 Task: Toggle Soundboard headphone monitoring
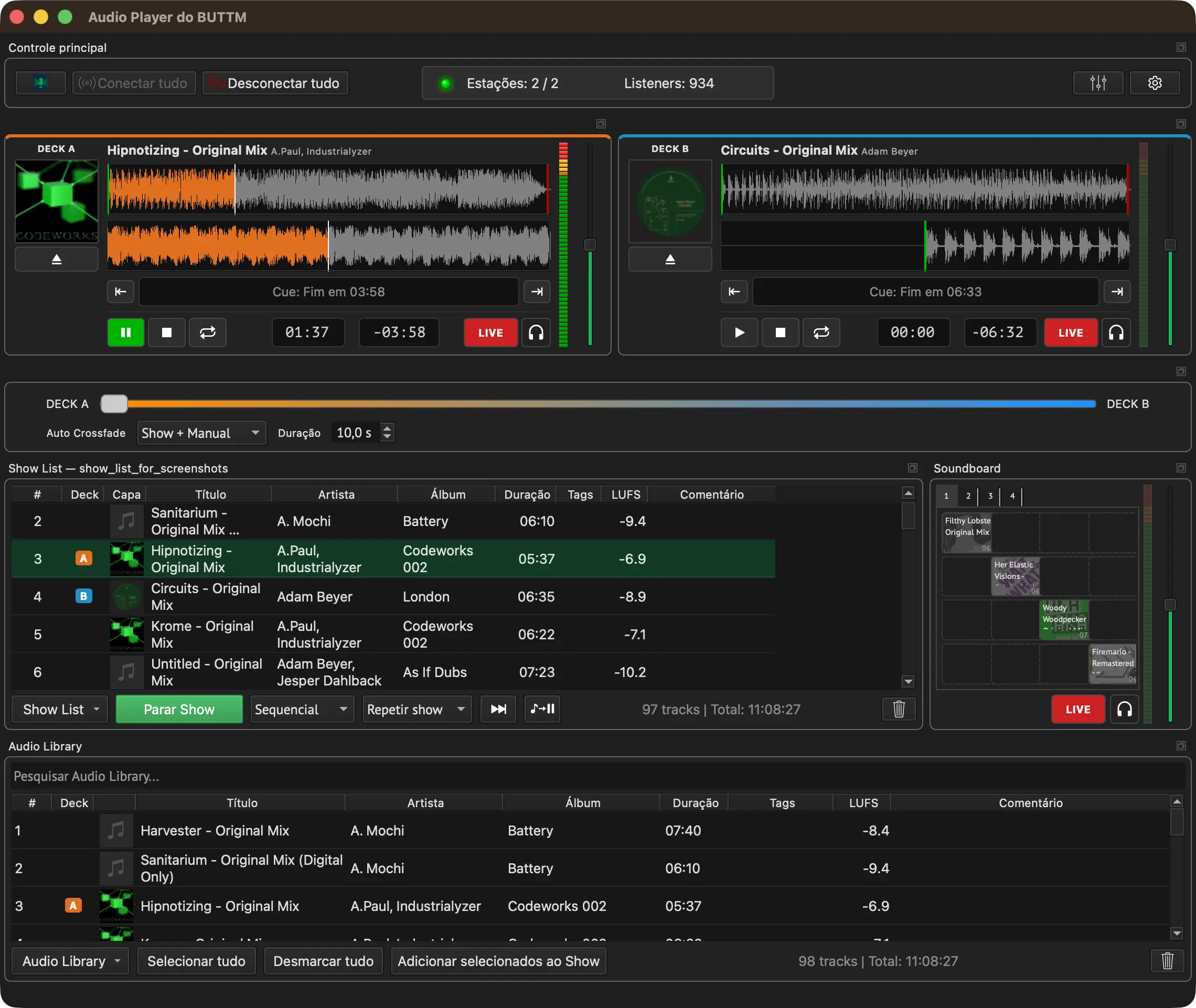(1125, 709)
